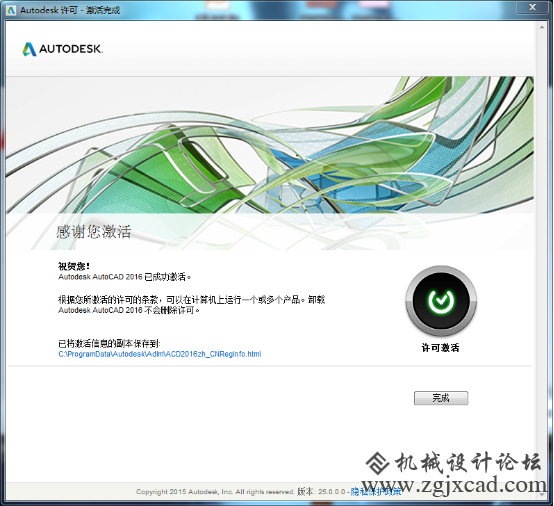This screenshot has height=506, width=554.
Task: Close the Autodesk license window
Action: click(x=533, y=7)
